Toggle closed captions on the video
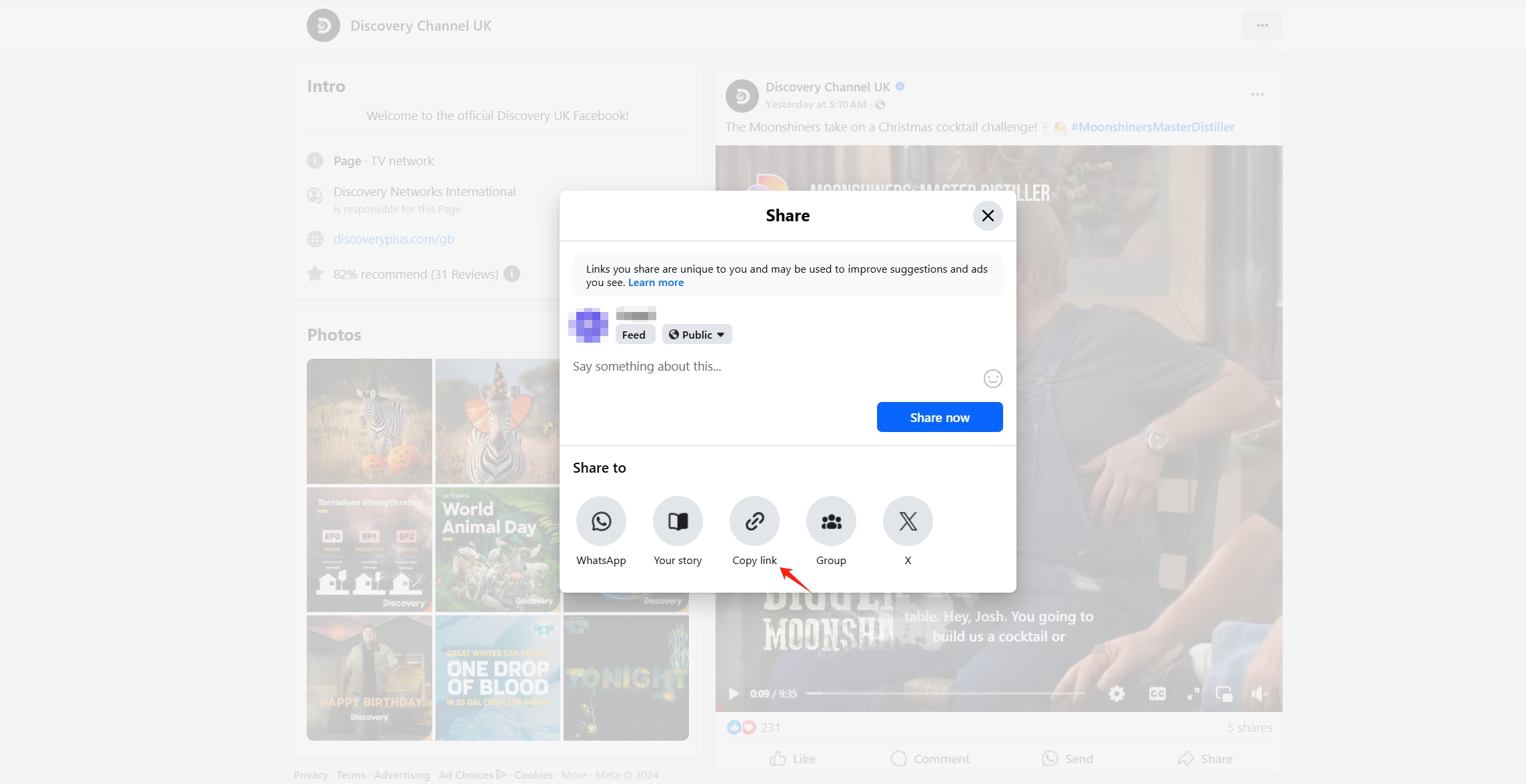The width and height of the screenshot is (1526, 784). pyautogui.click(x=1157, y=693)
